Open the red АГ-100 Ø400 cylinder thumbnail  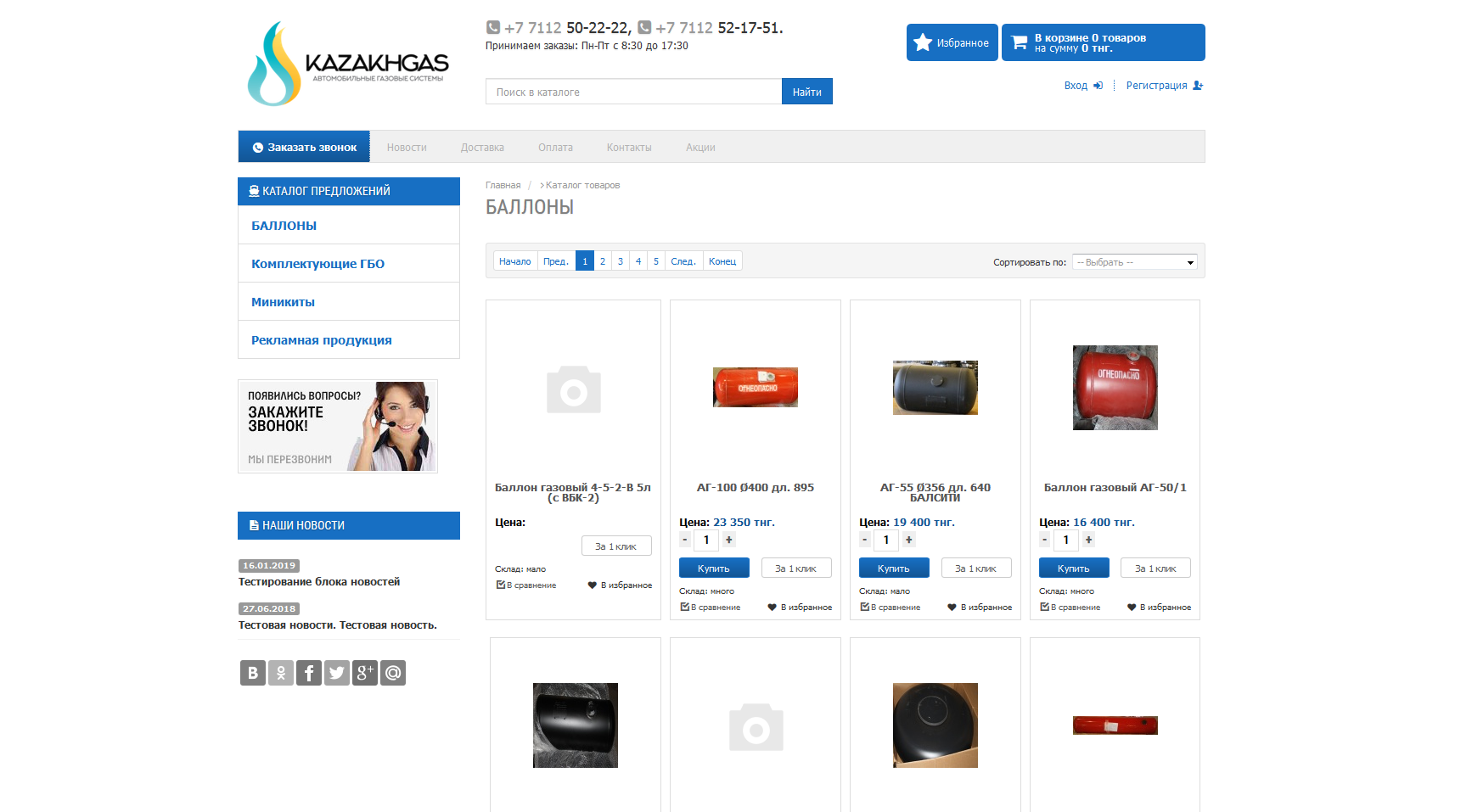[x=756, y=387]
